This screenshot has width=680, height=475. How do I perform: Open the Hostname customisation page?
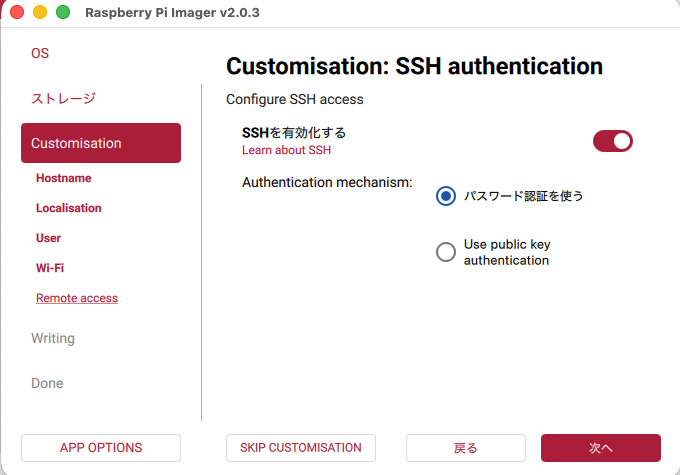[x=63, y=178]
